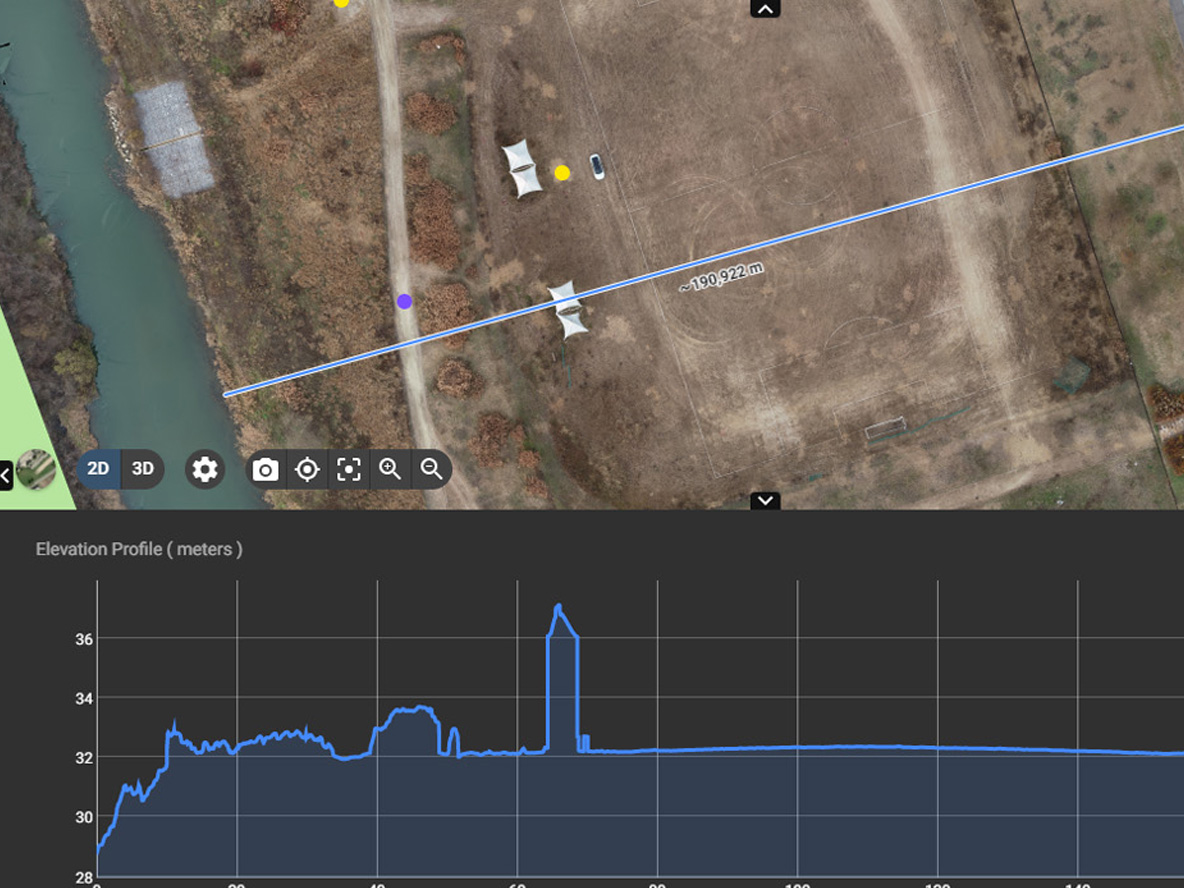This screenshot has height=888, width=1184.
Task: Click the yellow marker at the top of the map
Action: click(x=341, y=3)
